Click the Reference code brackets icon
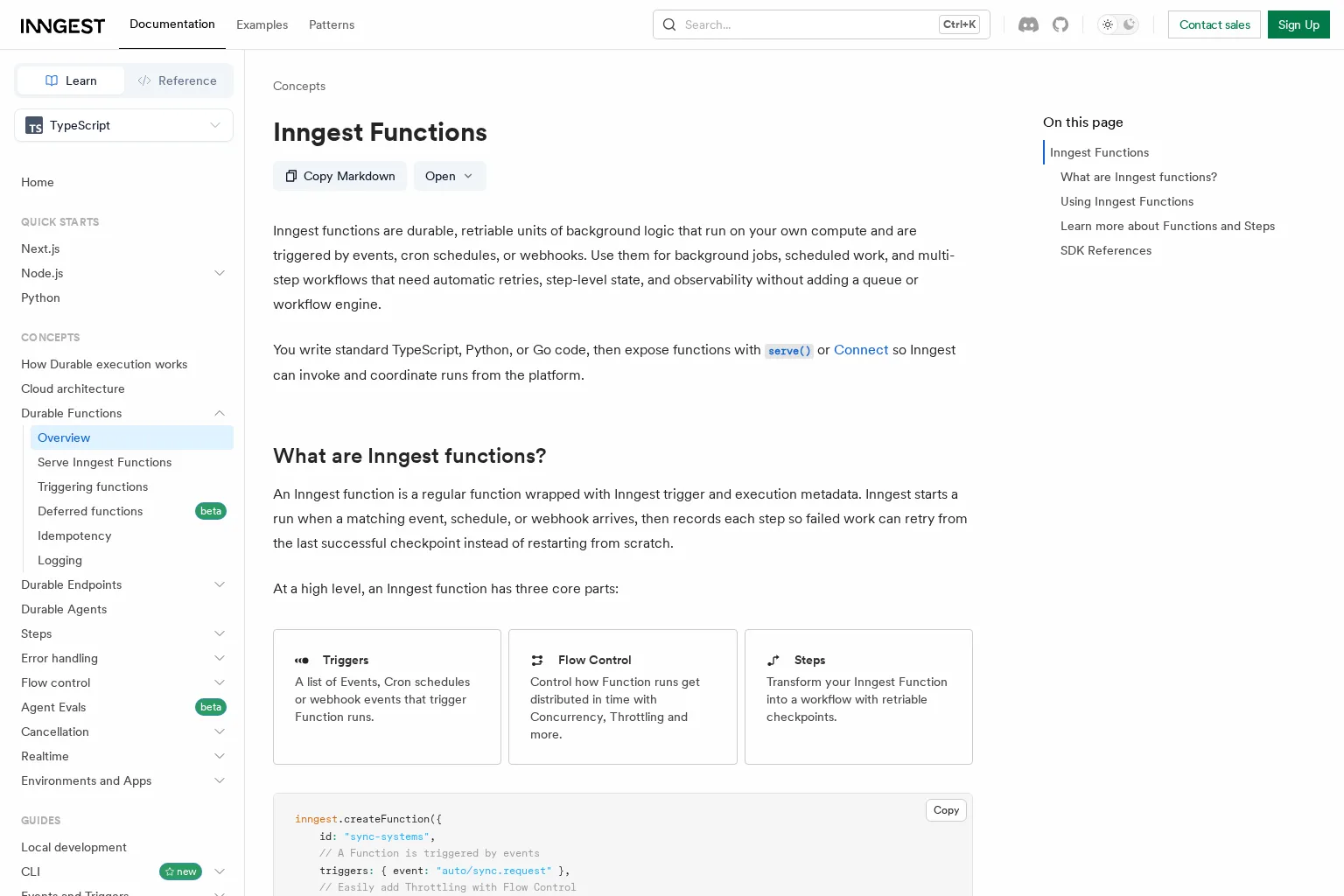Screen dimensions: 1344x896 [144, 80]
